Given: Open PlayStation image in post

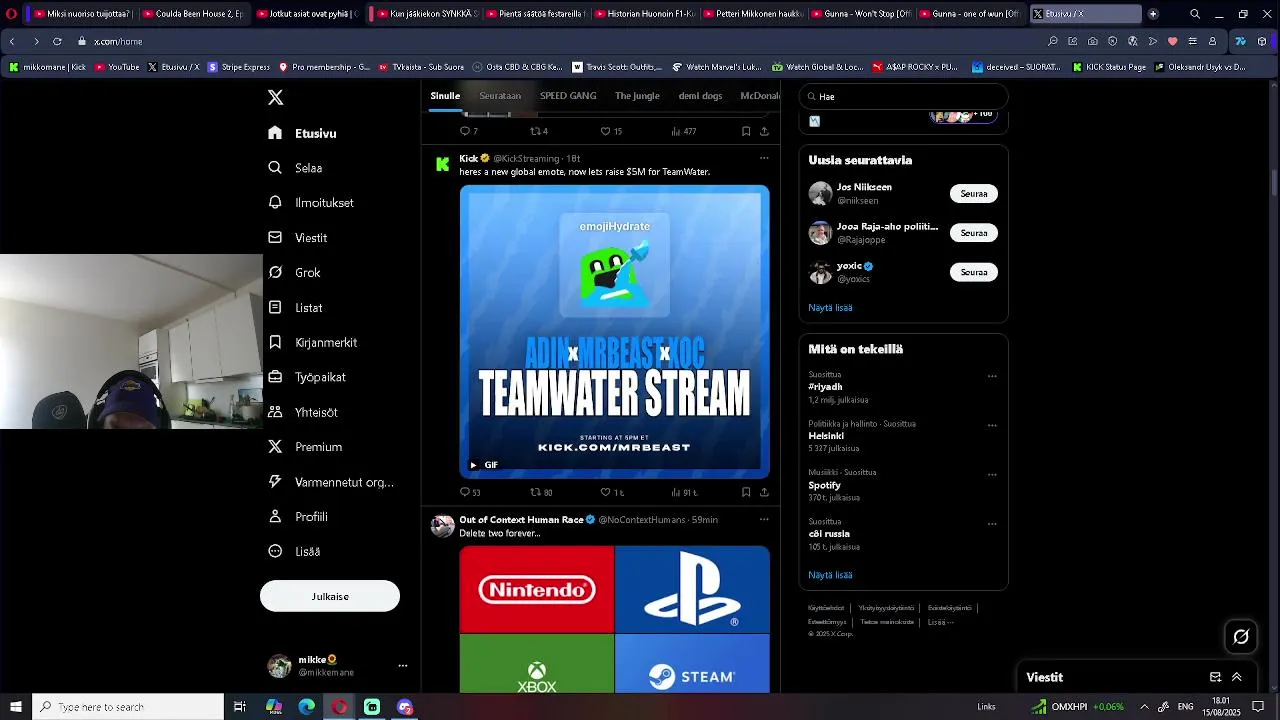Looking at the screenshot, I should 692,590.
